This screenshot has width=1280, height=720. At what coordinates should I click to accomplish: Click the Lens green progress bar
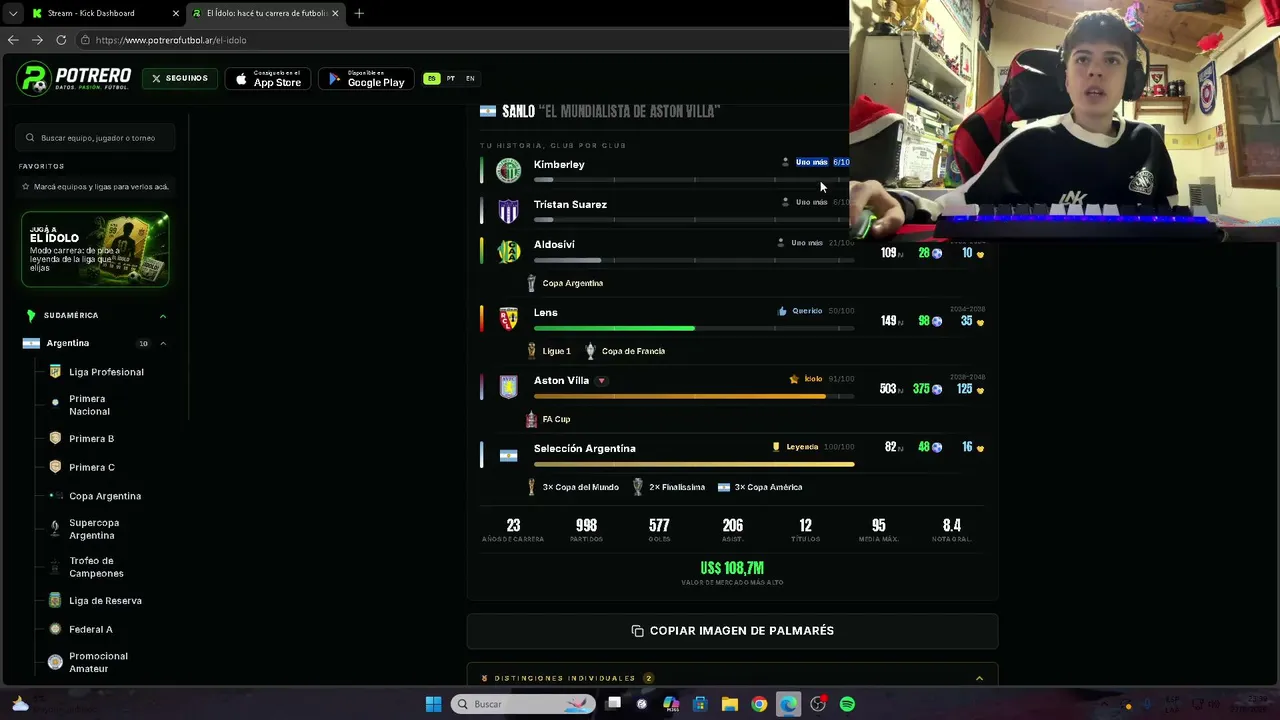coord(614,328)
